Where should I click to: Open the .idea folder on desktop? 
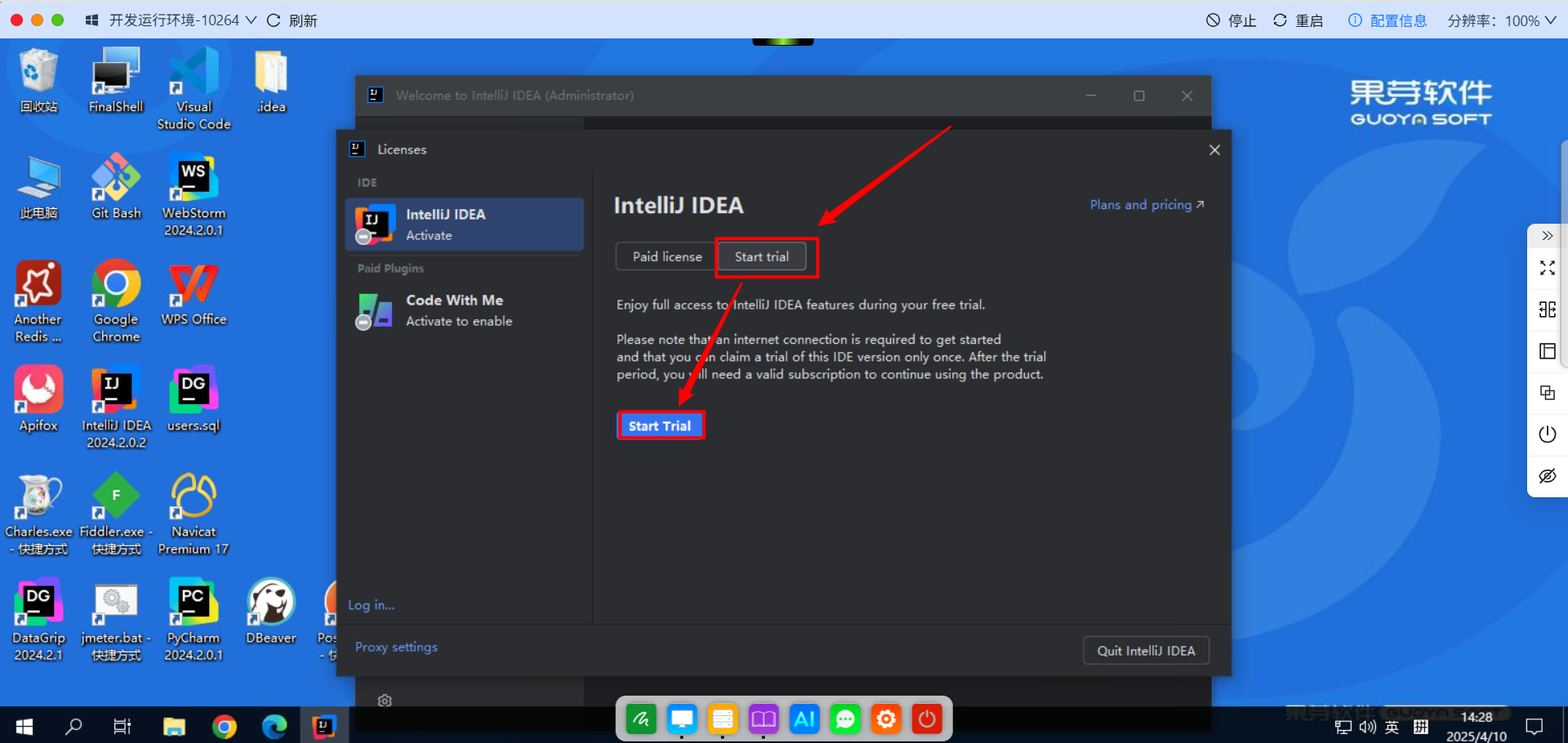click(x=271, y=80)
